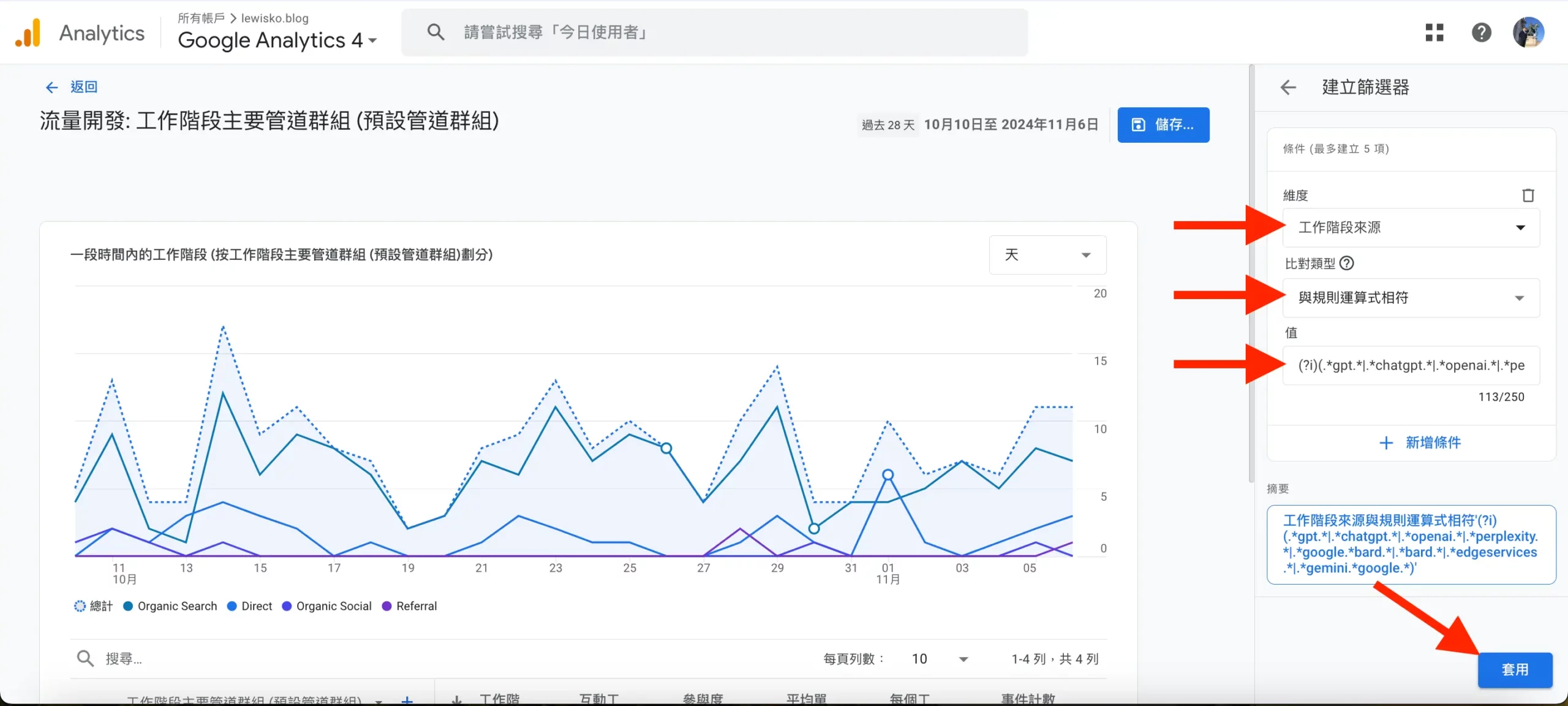Click the magnifier icon in table search
The image size is (1568, 706).
(85, 659)
